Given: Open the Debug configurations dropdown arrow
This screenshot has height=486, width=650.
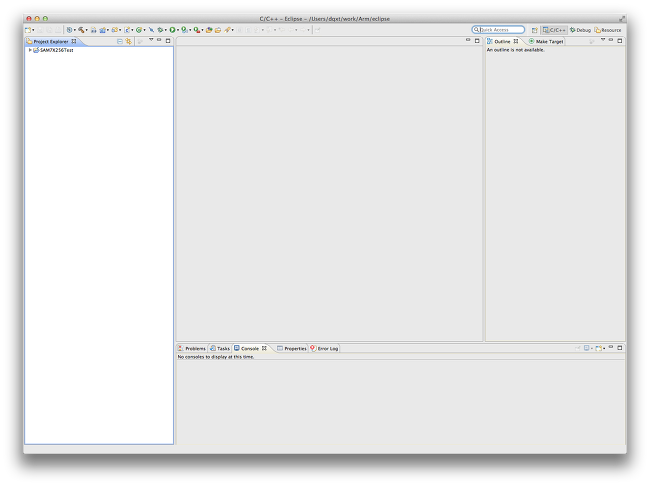Looking at the screenshot, I should coord(165,30).
